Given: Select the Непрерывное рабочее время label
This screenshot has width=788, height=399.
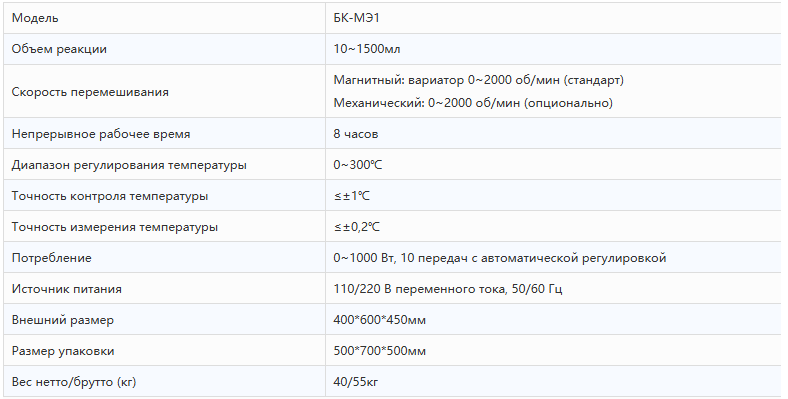Looking at the screenshot, I should pos(101,134).
